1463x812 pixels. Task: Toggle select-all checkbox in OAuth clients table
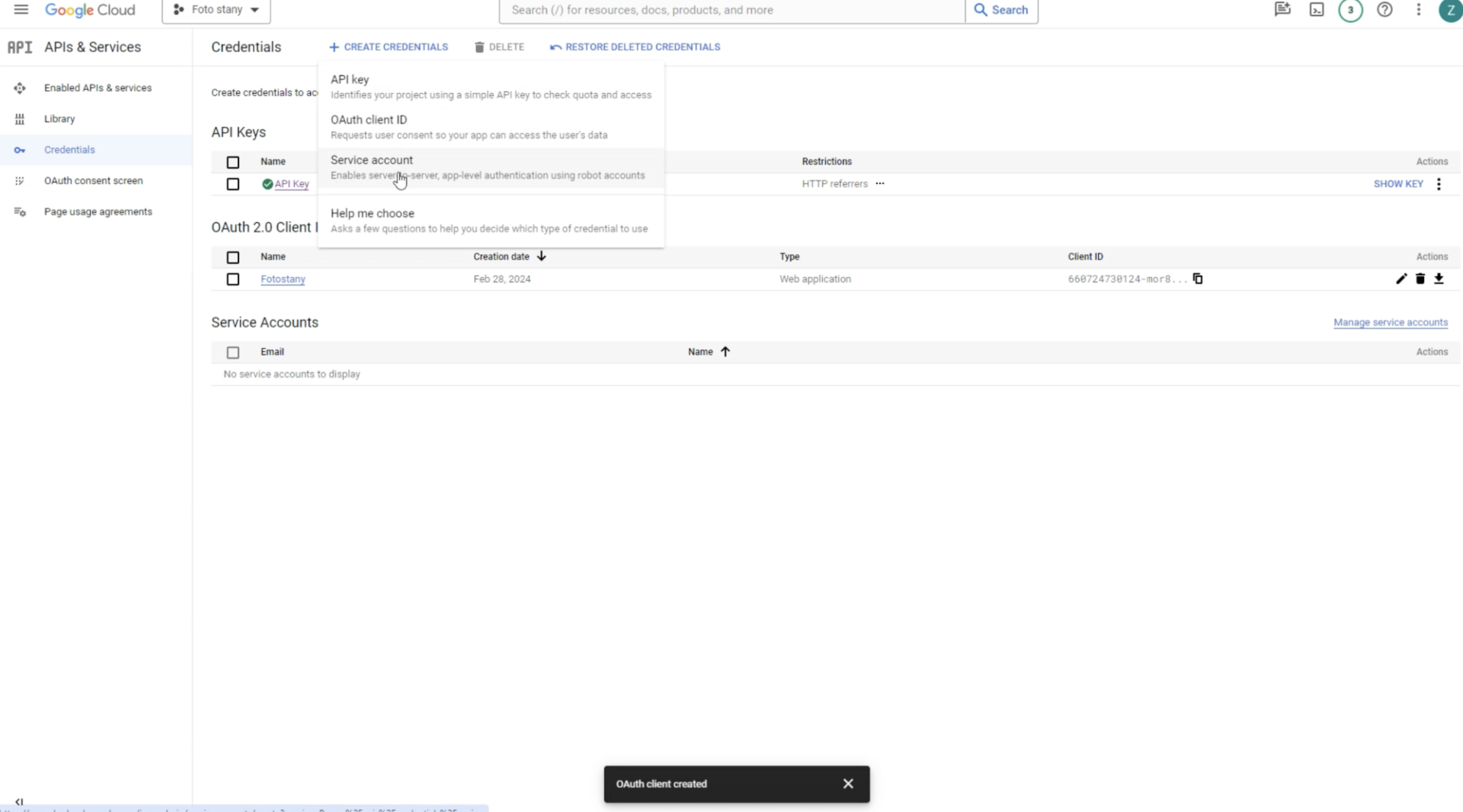233,257
